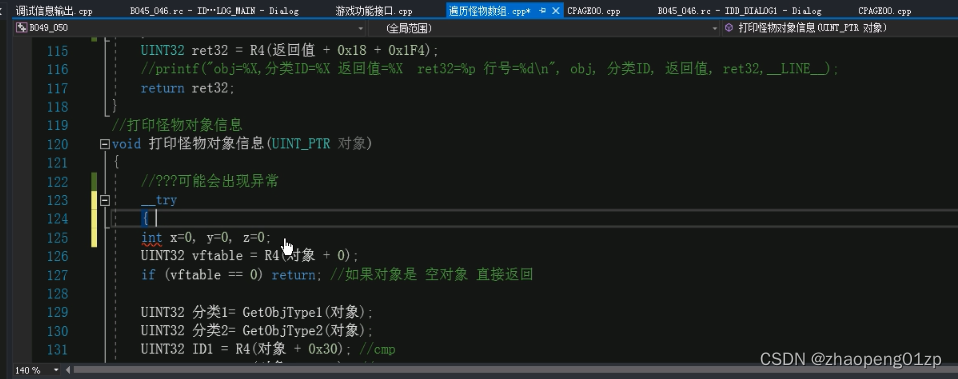Image resolution: width=958 pixels, height=379 pixels.
Task: Close the 遍历怪物数组.cpp tab
Action: click(x=556, y=11)
